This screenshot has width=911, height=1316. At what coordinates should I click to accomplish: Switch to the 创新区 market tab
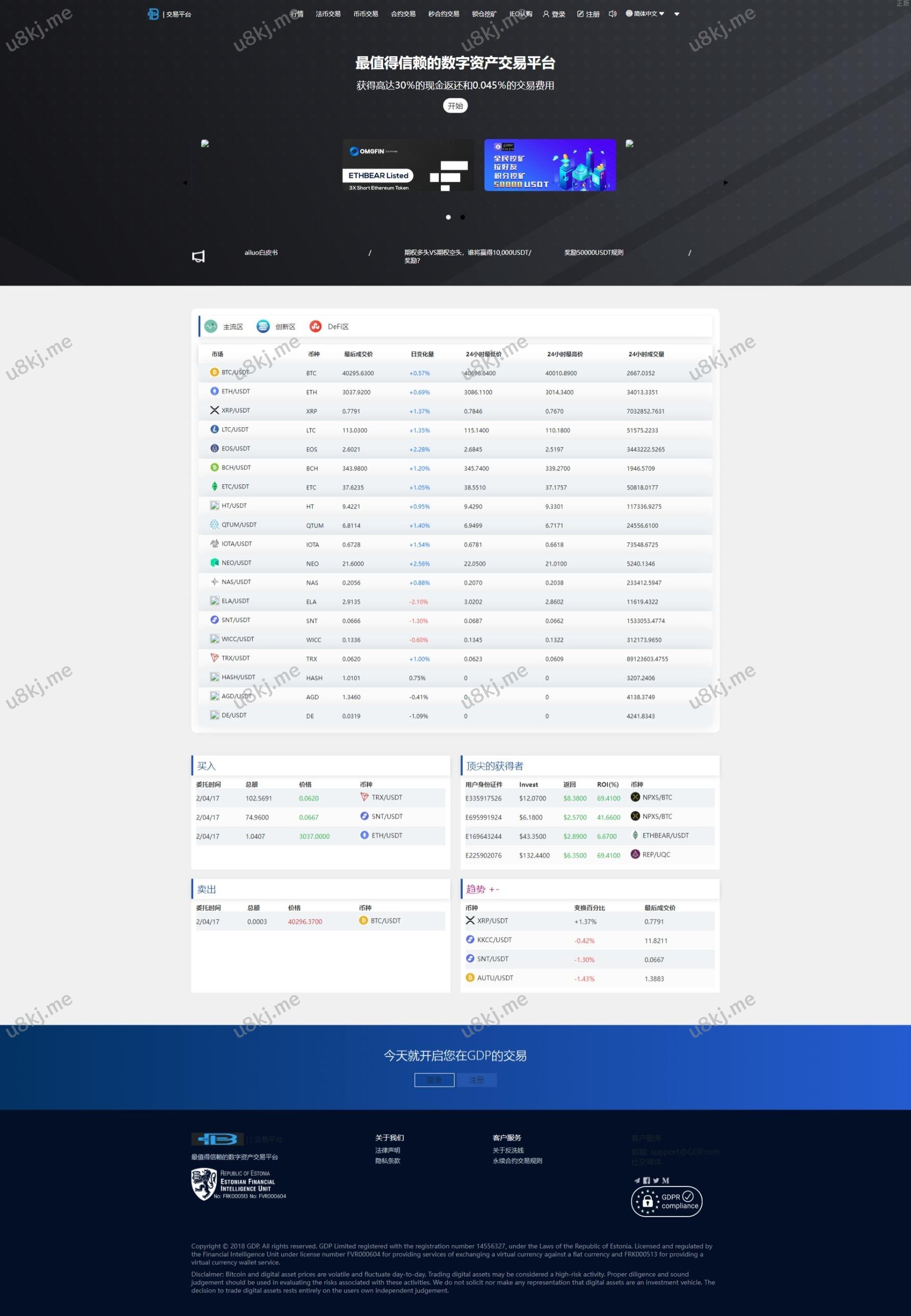pyautogui.click(x=276, y=327)
